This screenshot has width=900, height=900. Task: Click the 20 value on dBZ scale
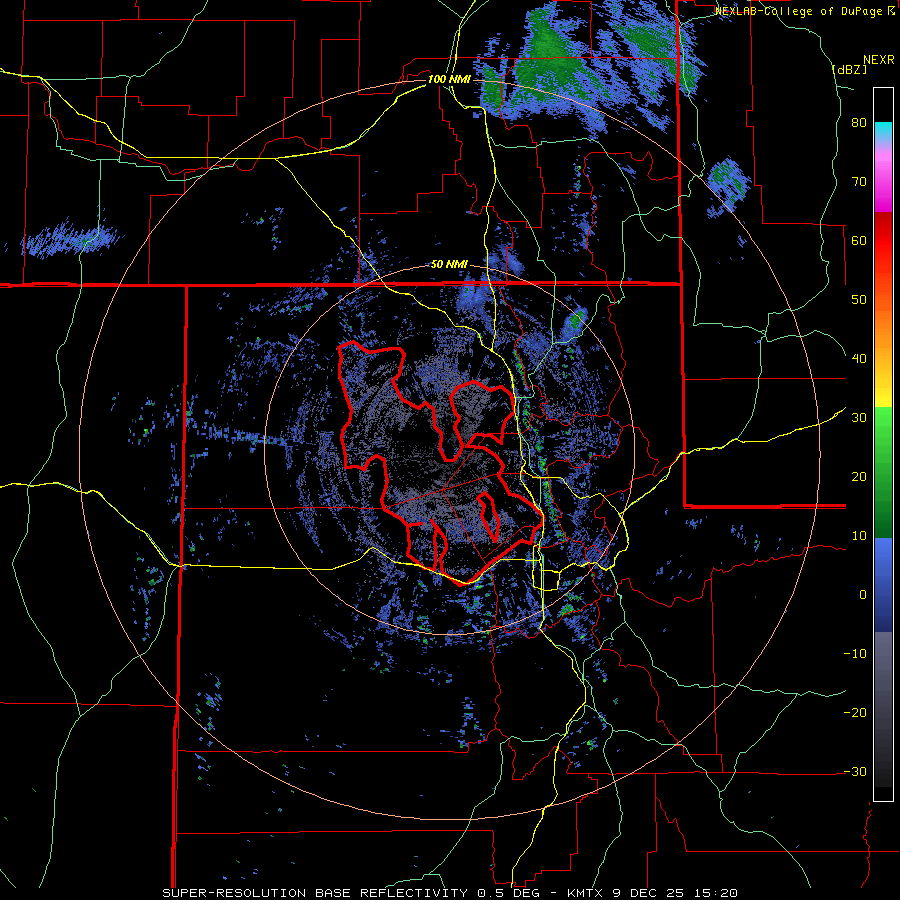click(859, 476)
